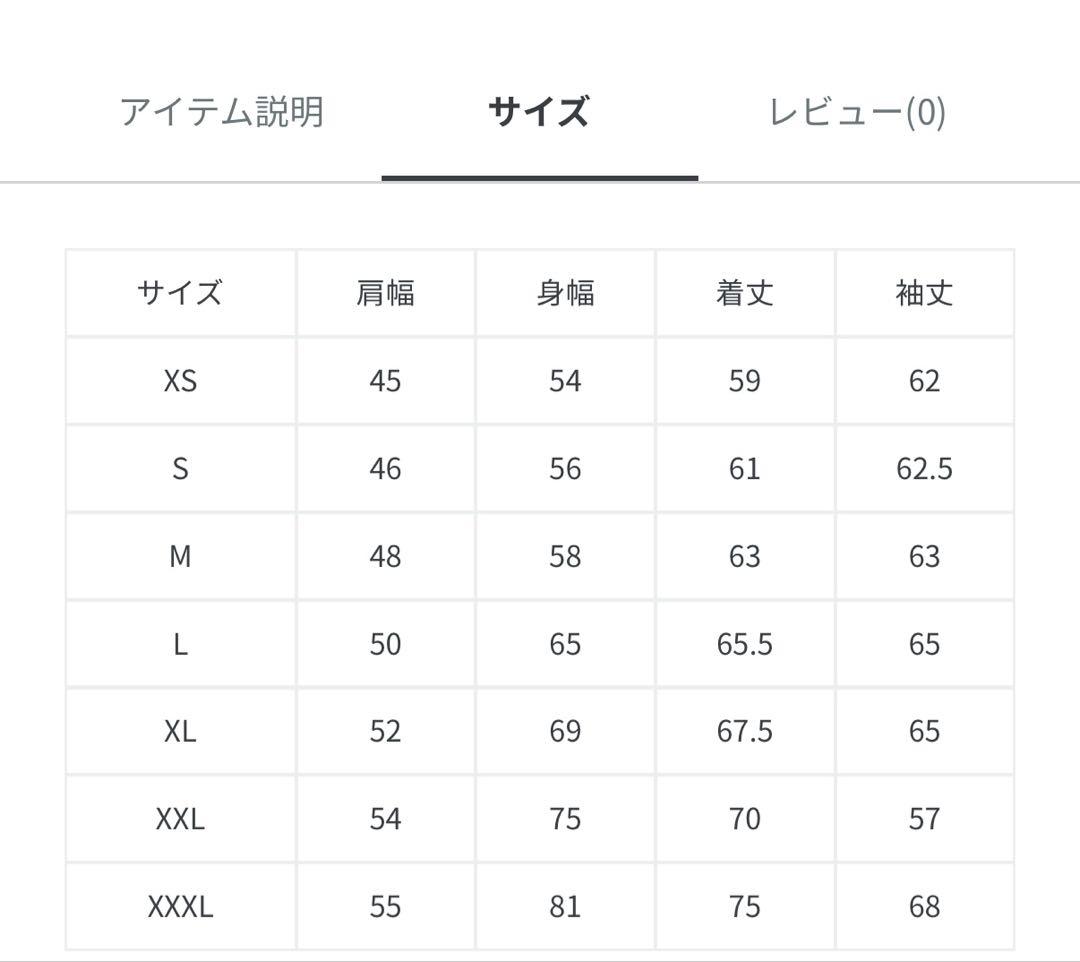Click the 45 shoulder width value for XS
The height and width of the screenshot is (962, 1080).
point(386,380)
